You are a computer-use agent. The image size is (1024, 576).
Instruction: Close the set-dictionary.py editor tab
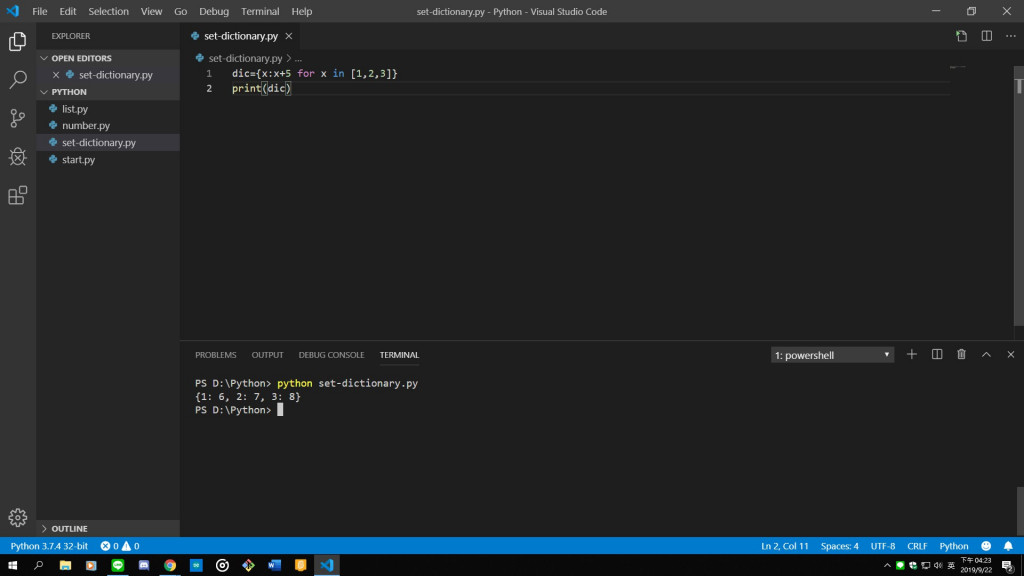[x=289, y=36]
